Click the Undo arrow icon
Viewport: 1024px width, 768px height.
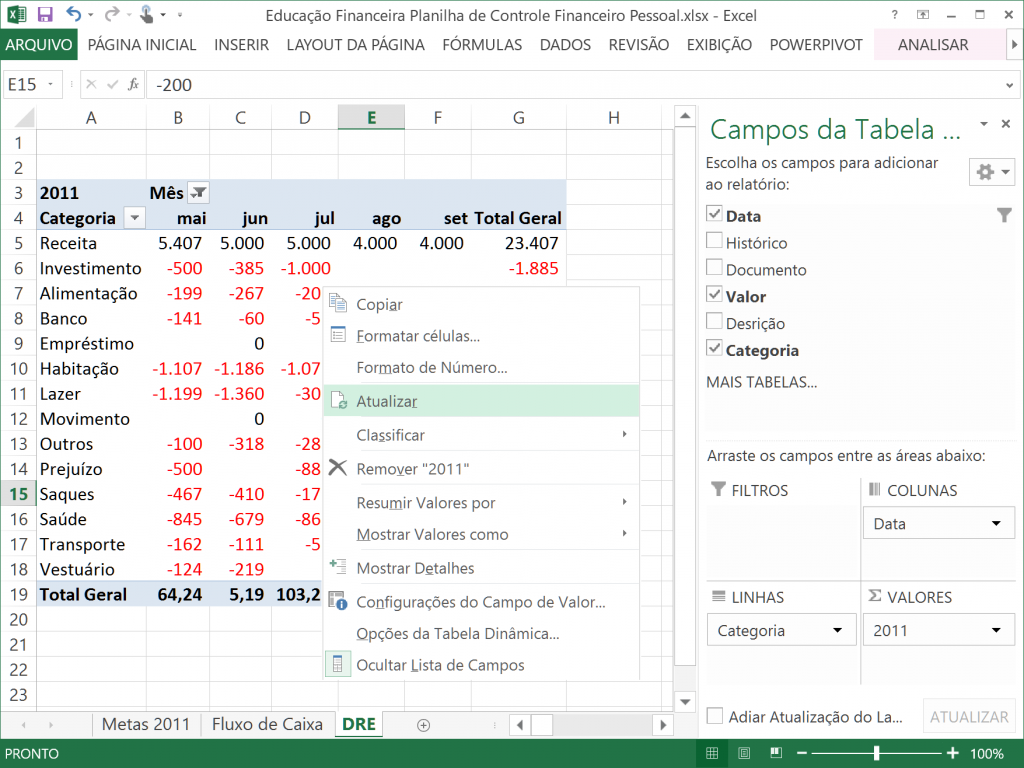point(73,14)
